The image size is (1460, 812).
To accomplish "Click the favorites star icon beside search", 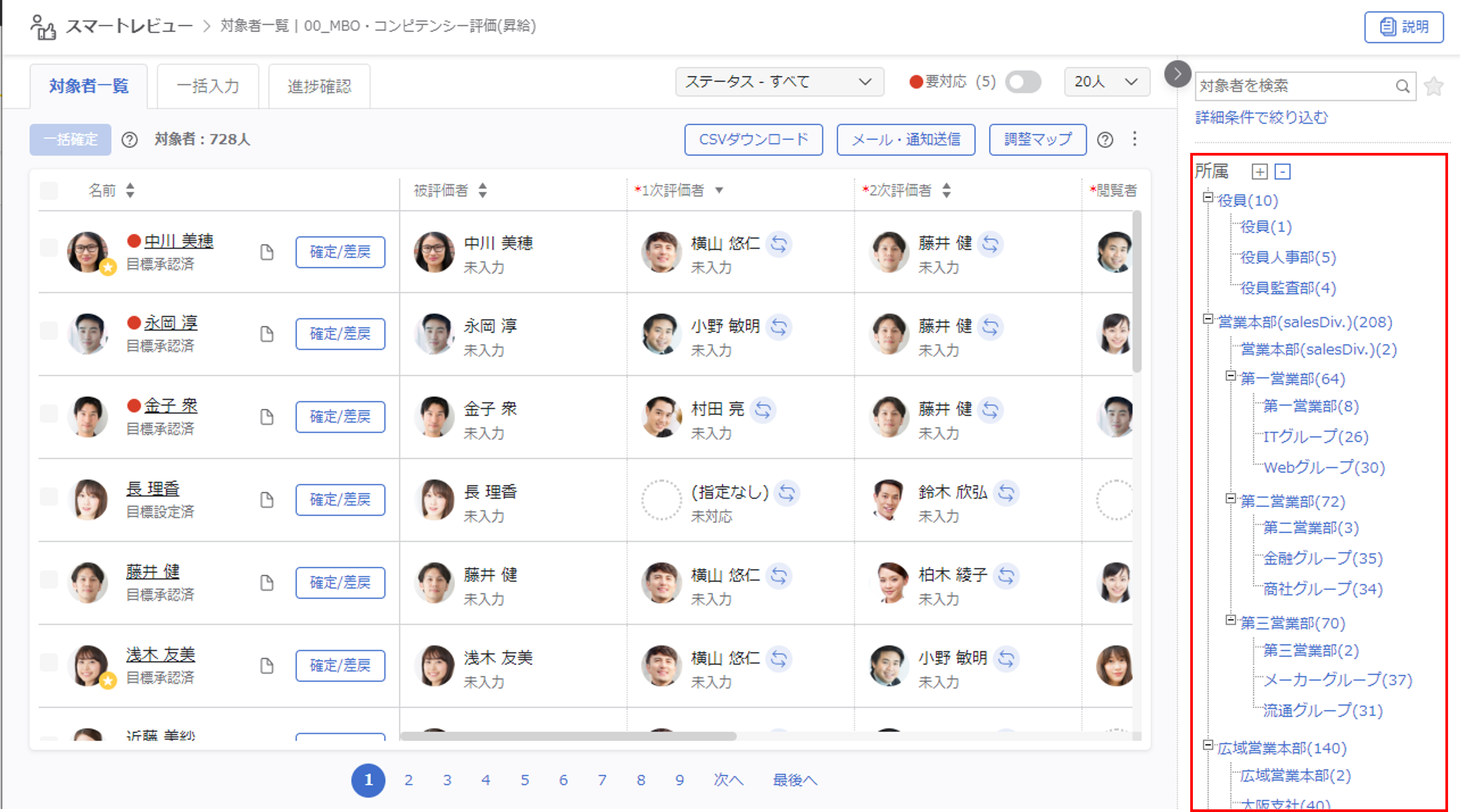I will pos(1433,86).
